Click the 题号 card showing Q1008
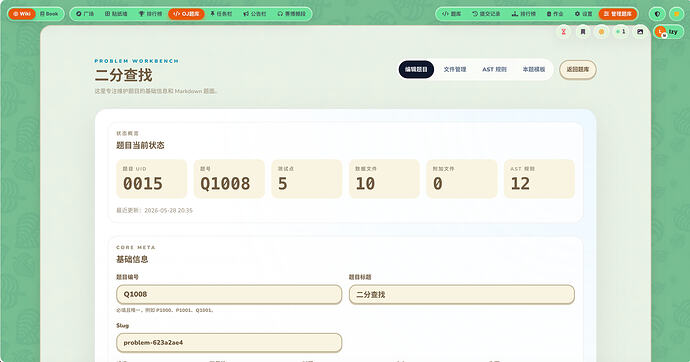The width and height of the screenshot is (690, 362). [x=229, y=179]
